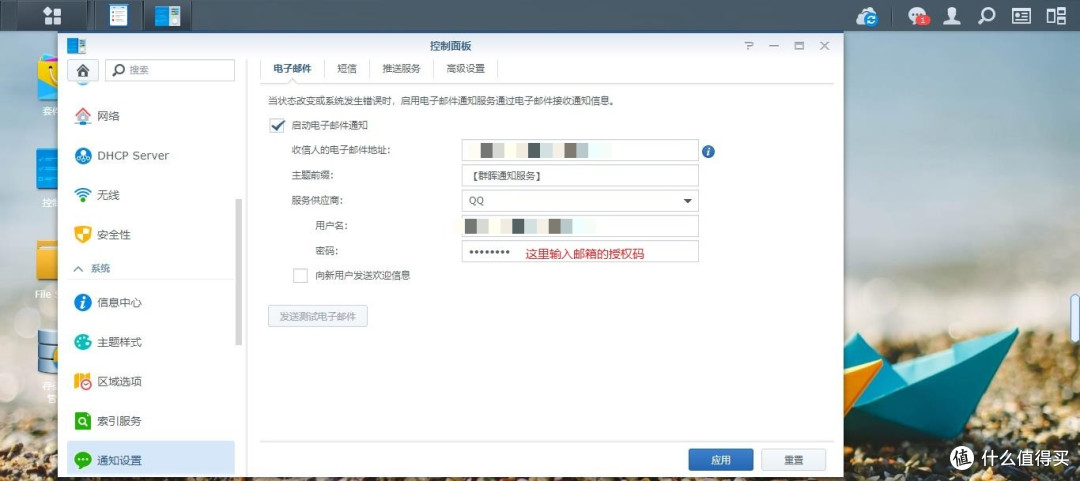
Task: Open the cloud sync status icon
Action: click(x=867, y=17)
